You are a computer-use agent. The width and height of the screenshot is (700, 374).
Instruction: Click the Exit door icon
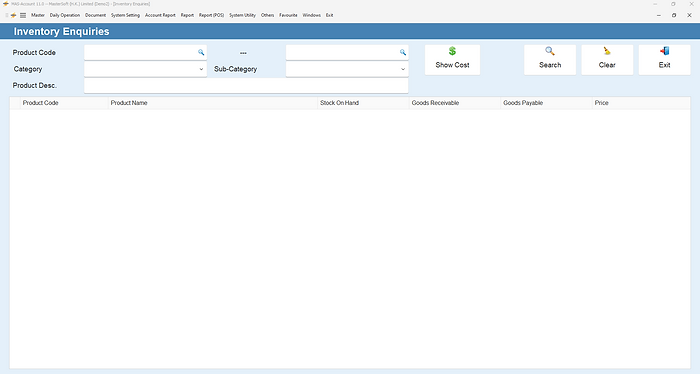tap(664, 51)
